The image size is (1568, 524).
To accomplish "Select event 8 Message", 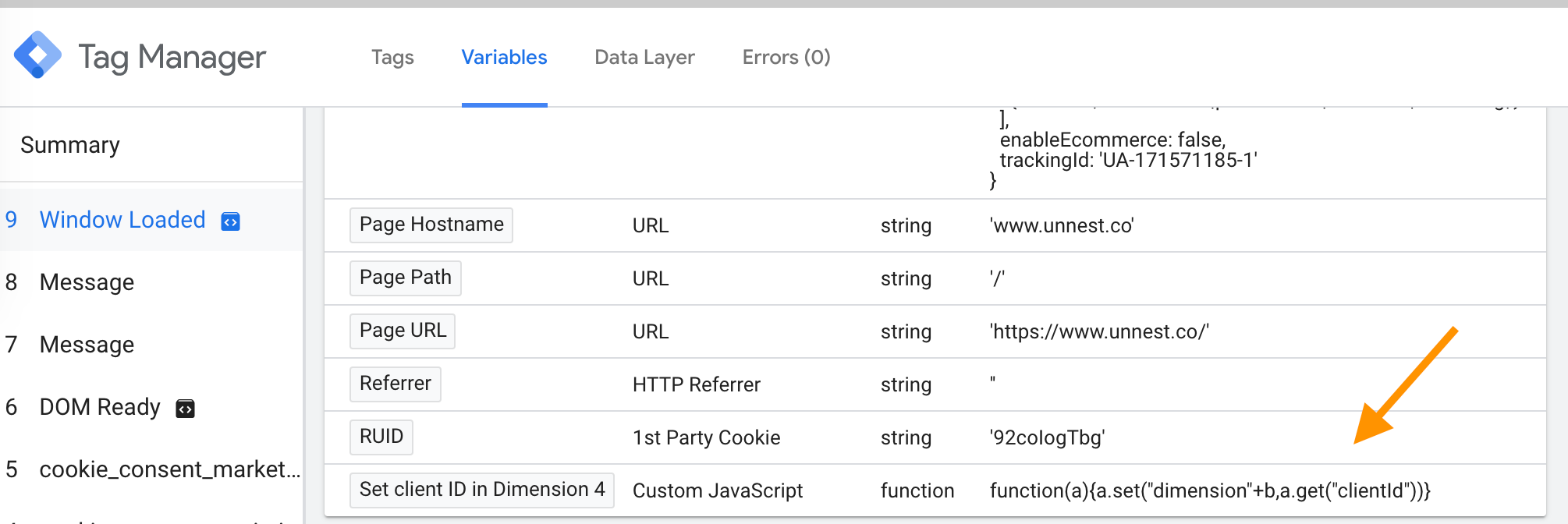I will [x=151, y=282].
